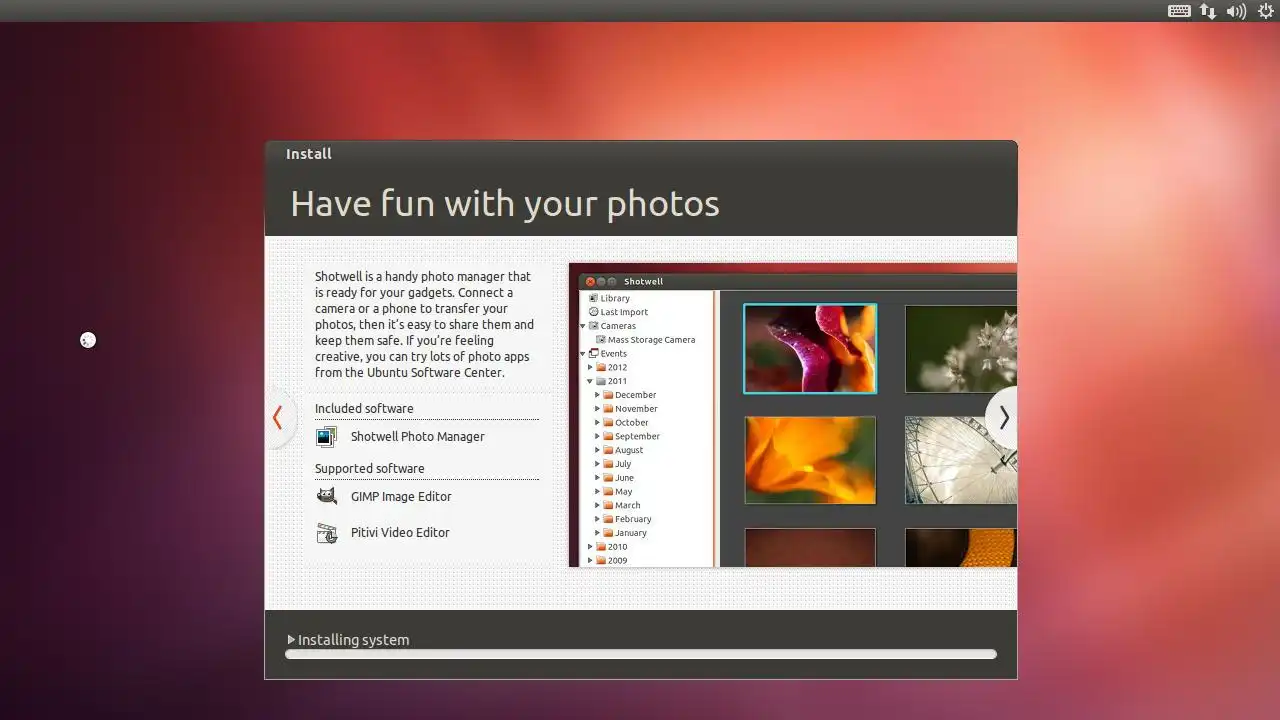The width and height of the screenshot is (1280, 720).
Task: Click the Included software heading
Action: point(364,408)
